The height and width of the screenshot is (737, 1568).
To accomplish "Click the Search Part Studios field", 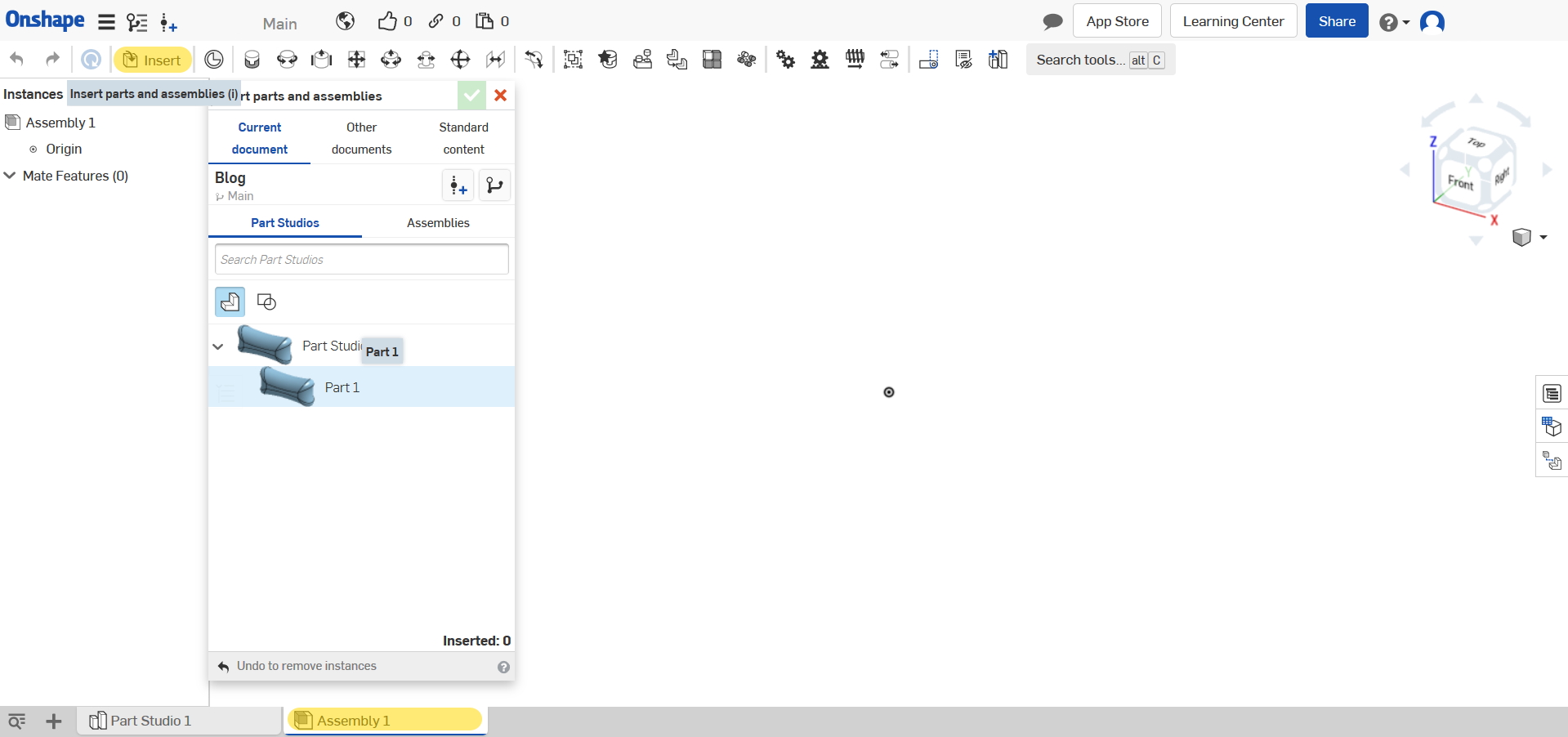I will click(361, 260).
